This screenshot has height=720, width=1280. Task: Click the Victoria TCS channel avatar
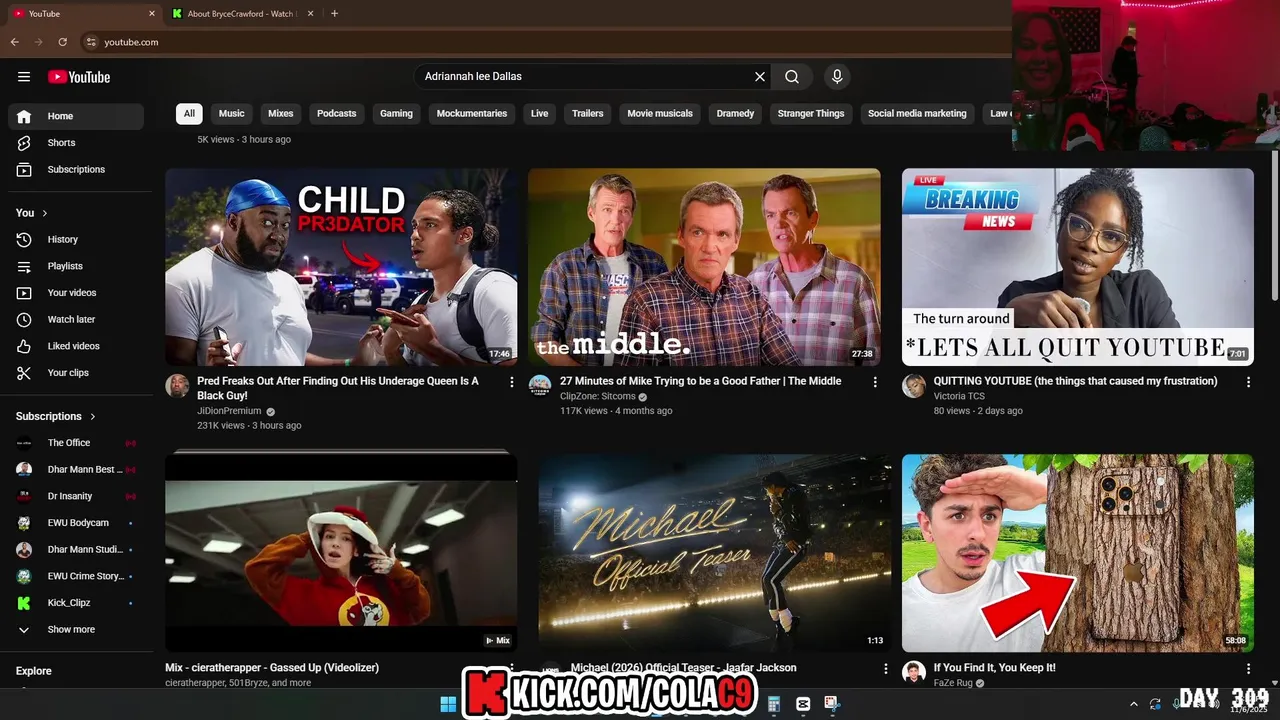click(914, 386)
